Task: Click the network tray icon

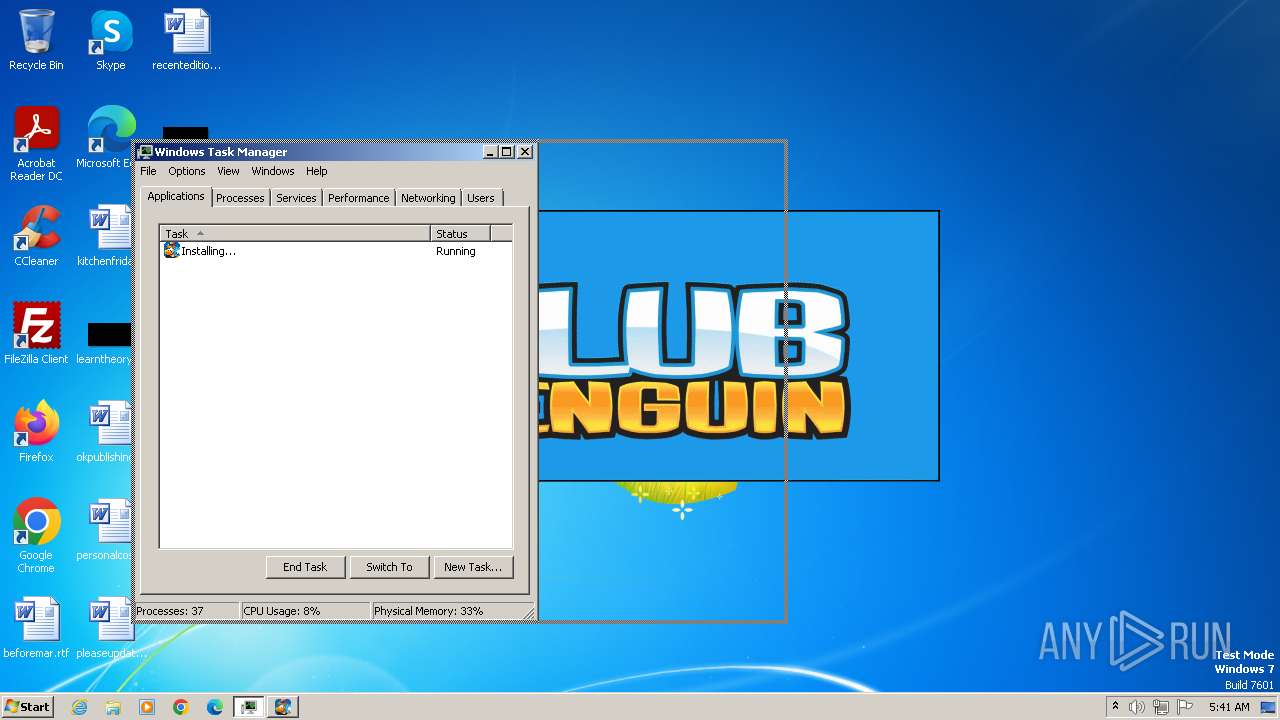Action: click(x=1161, y=707)
